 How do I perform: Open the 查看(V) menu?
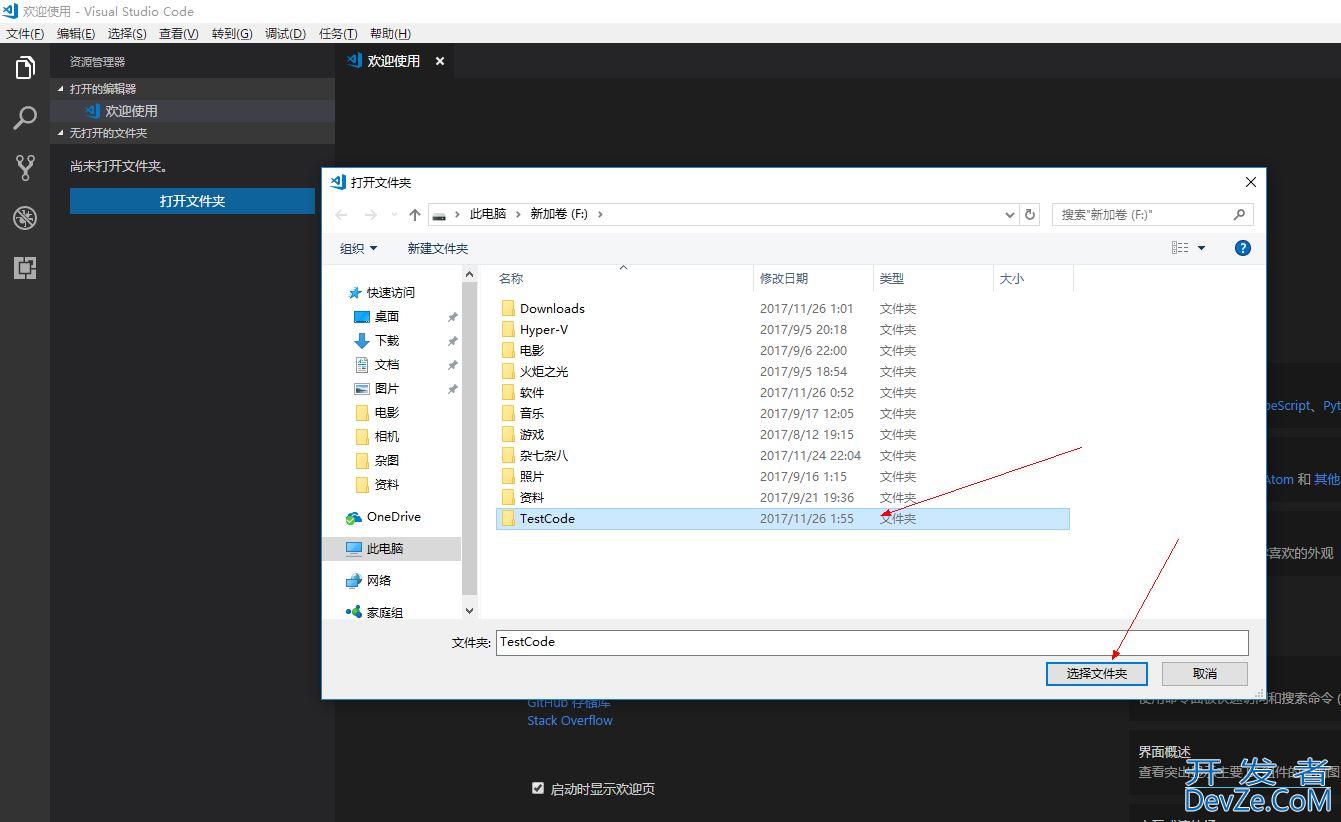[179, 33]
